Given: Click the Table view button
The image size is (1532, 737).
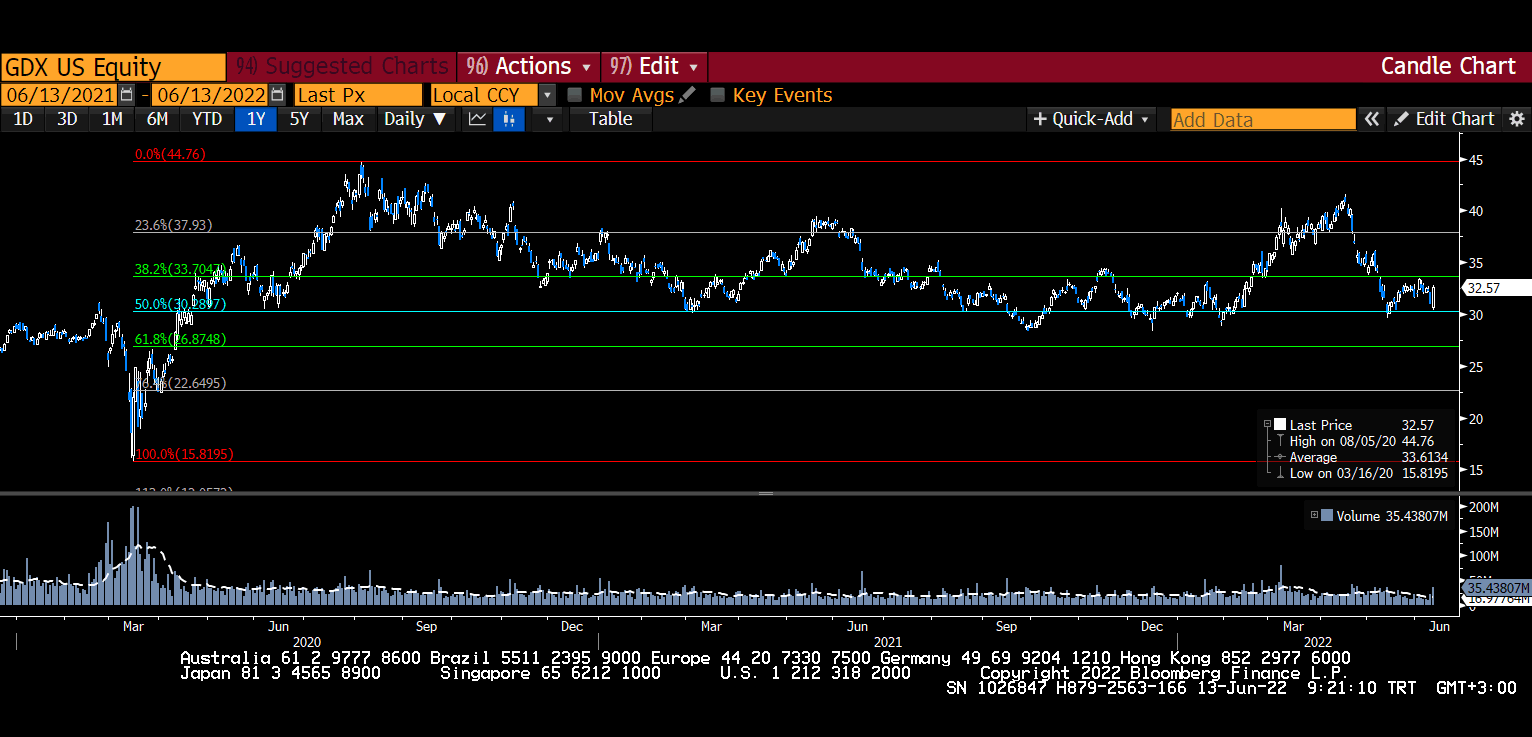Looking at the screenshot, I should click(x=610, y=119).
